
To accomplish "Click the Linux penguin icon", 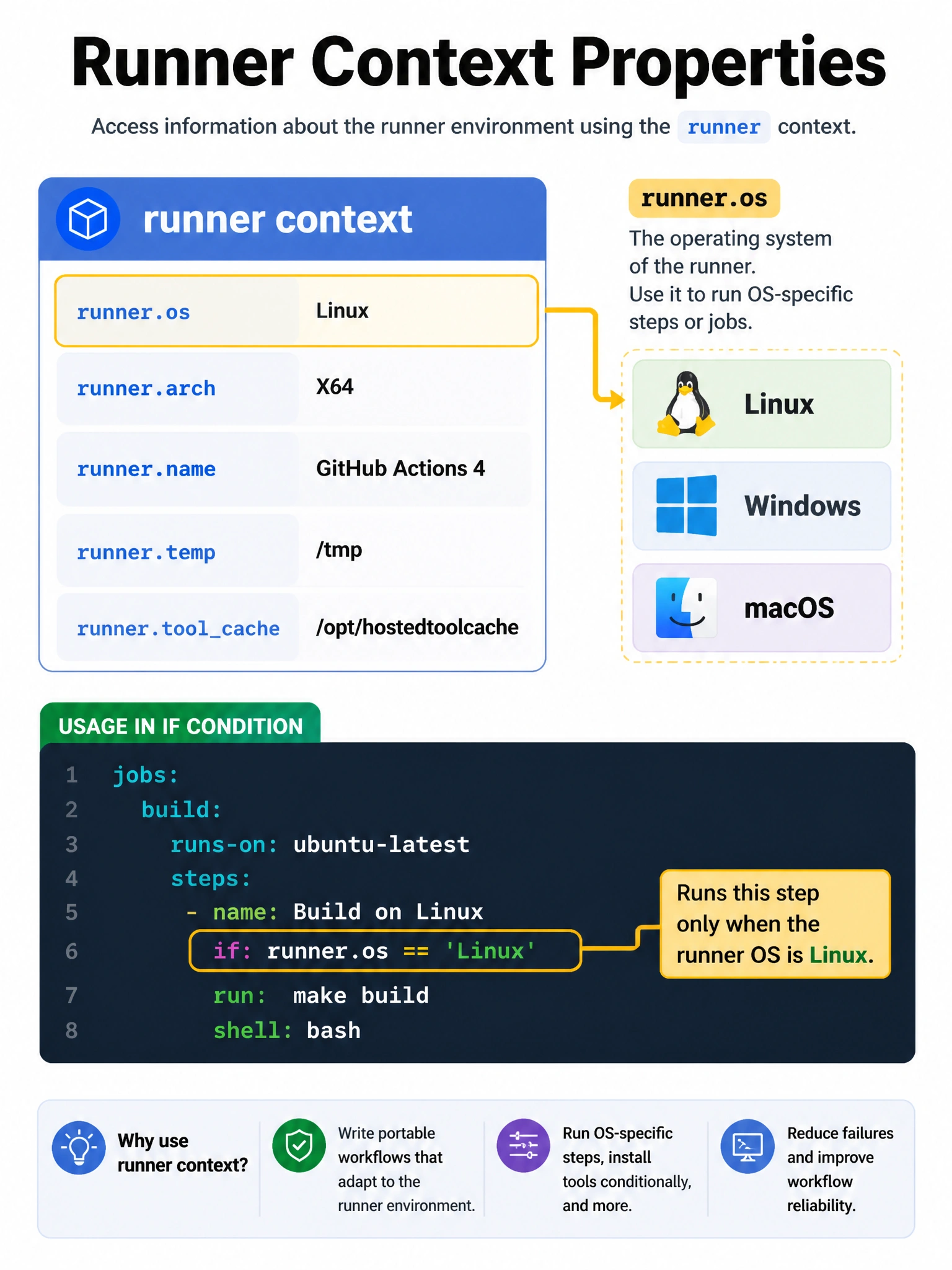I will [x=686, y=404].
